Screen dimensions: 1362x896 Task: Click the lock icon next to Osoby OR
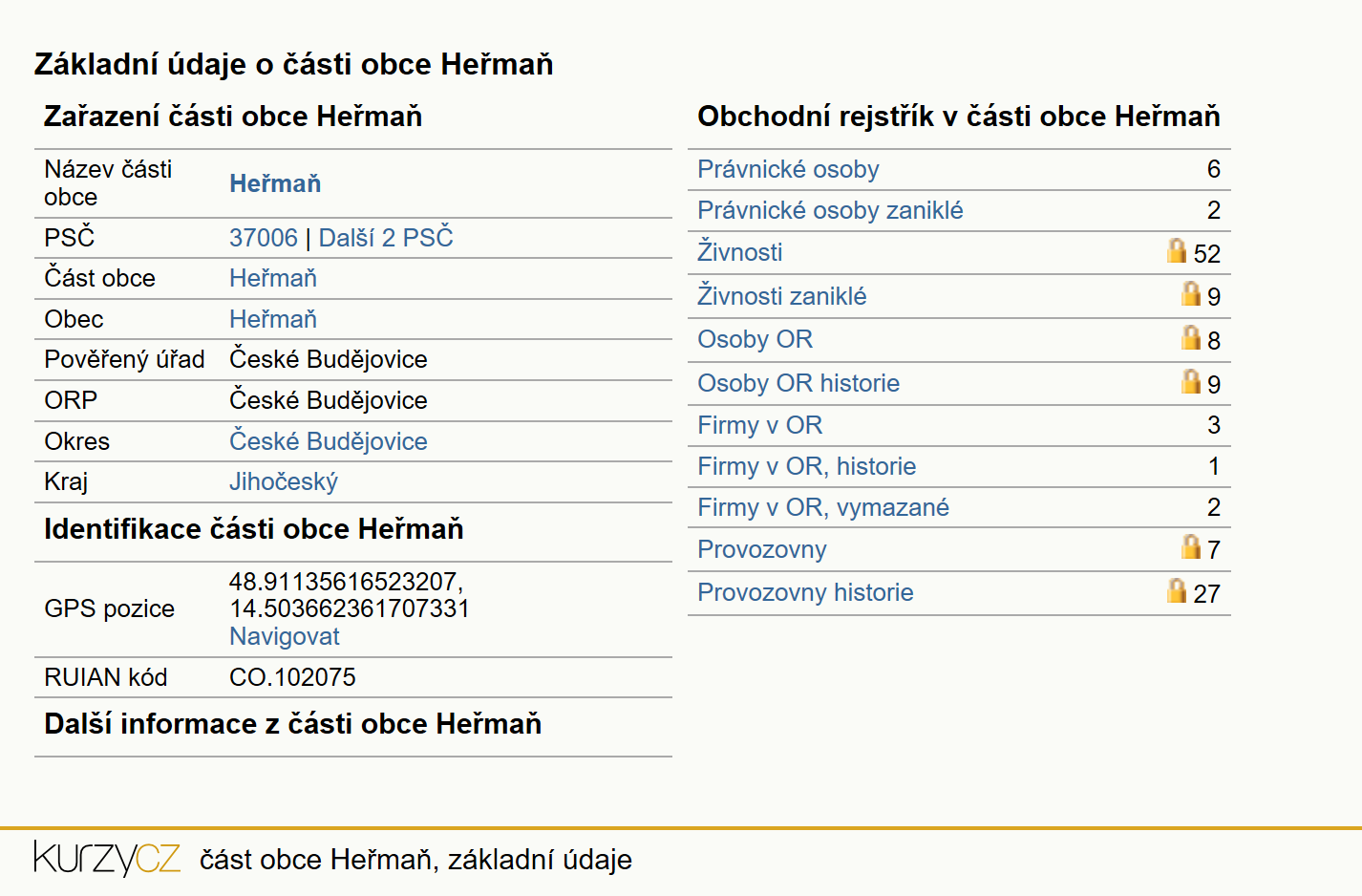click(x=1191, y=337)
